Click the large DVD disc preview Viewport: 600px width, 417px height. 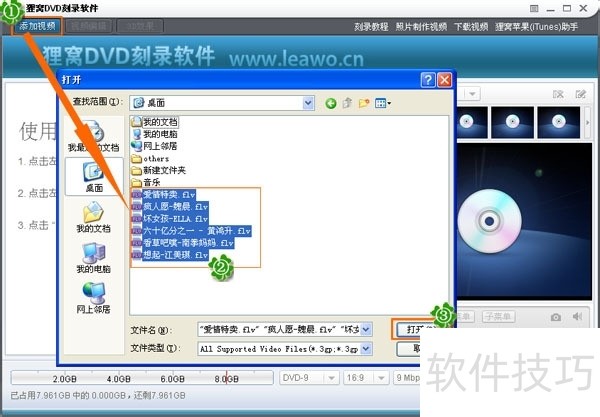[489, 221]
